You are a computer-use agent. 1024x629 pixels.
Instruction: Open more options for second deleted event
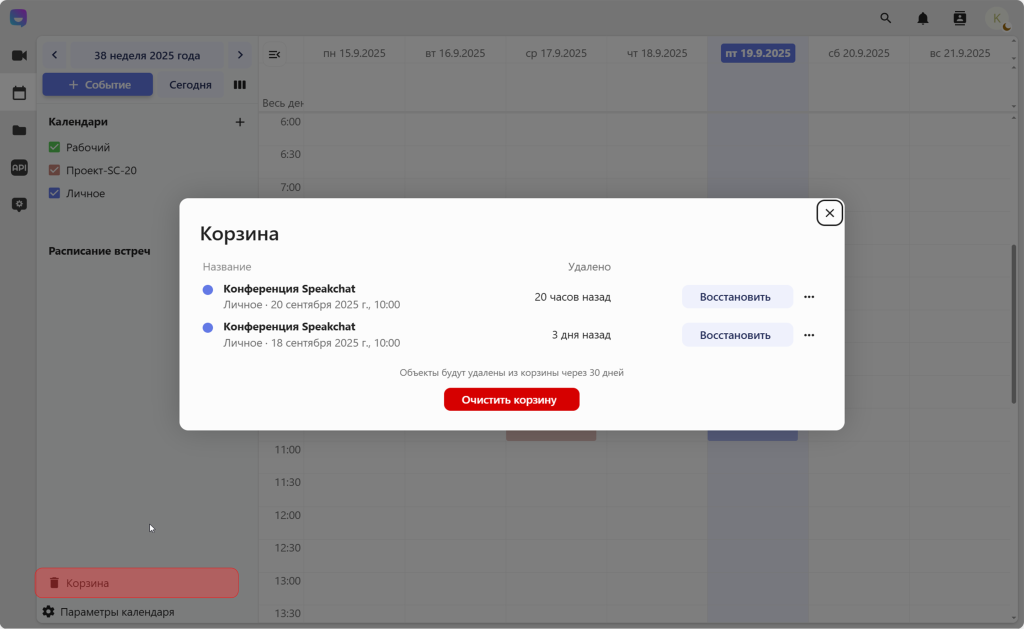[x=809, y=335]
